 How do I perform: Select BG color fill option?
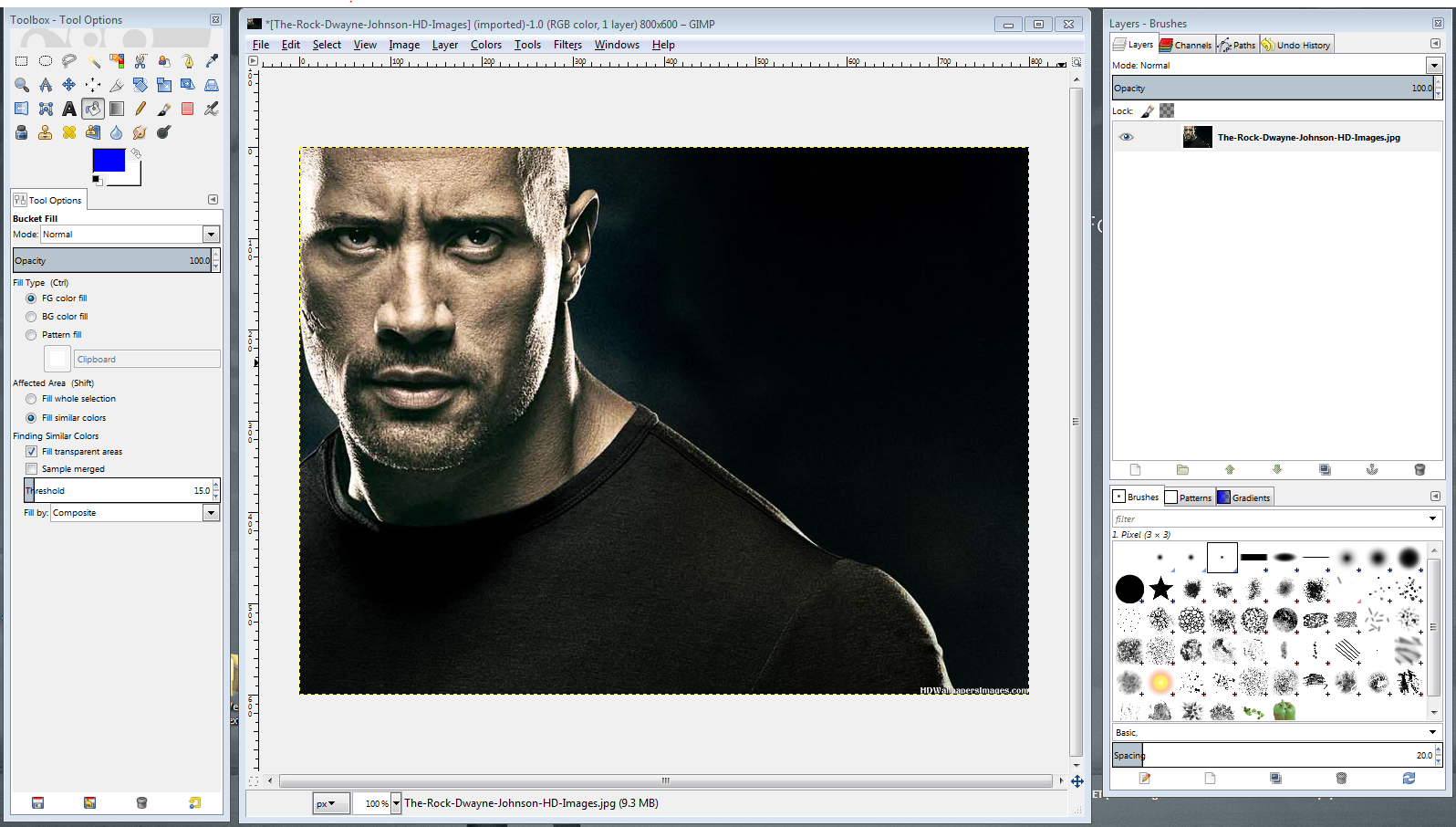(57, 317)
